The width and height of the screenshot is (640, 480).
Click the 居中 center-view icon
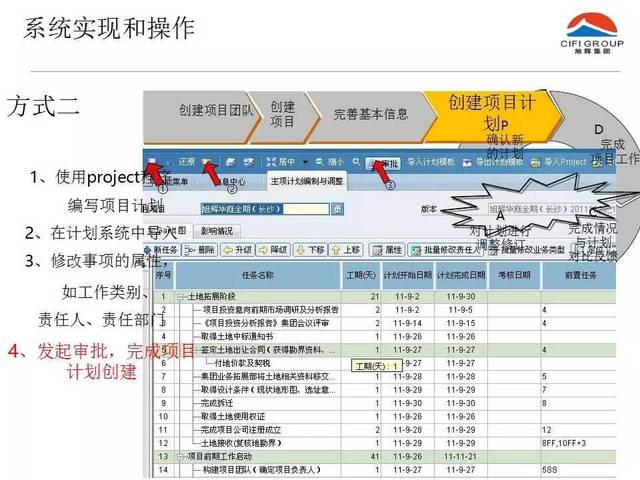[271, 162]
